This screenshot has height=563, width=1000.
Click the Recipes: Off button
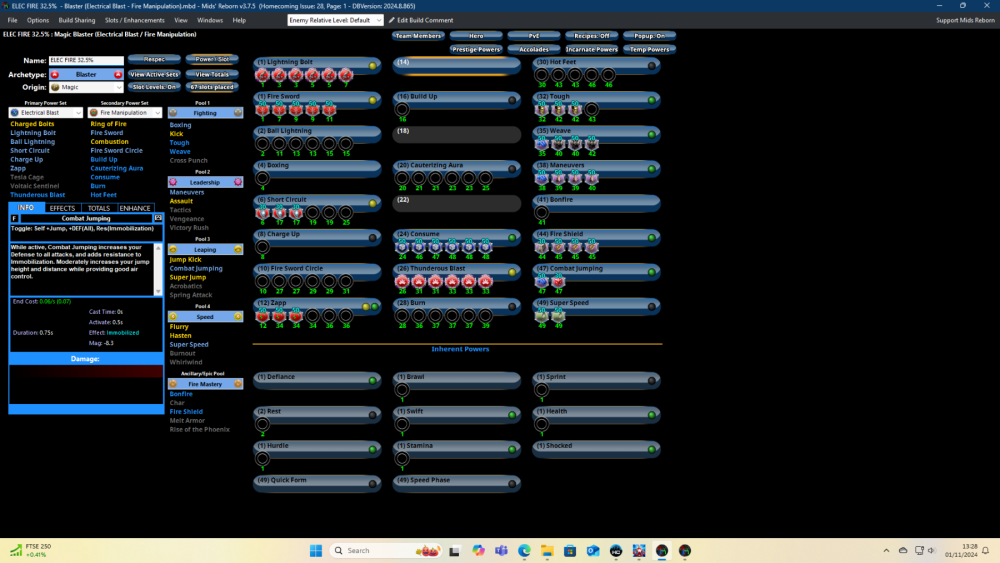(592, 36)
